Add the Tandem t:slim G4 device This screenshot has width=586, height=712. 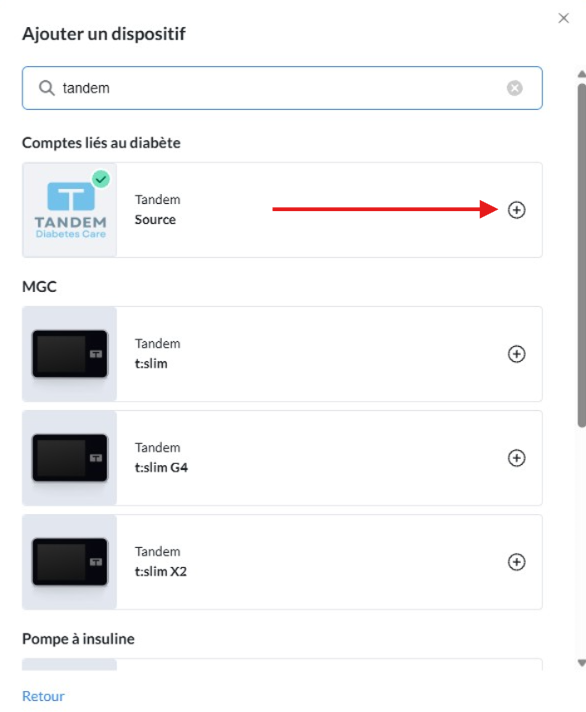pyautogui.click(x=516, y=458)
